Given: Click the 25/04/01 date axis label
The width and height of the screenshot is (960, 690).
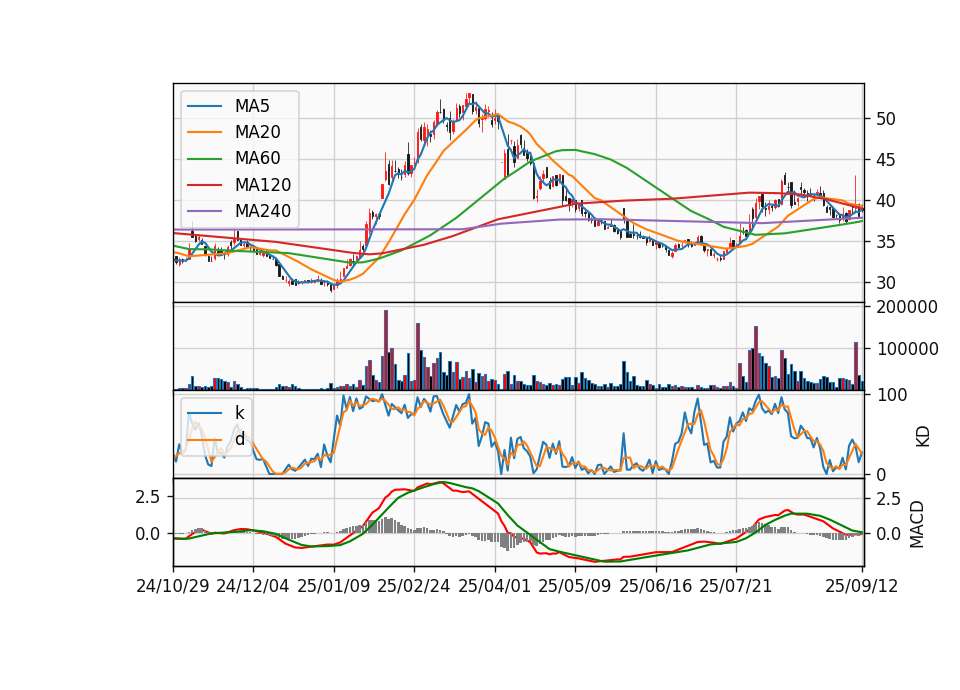Looking at the screenshot, I should (494, 586).
